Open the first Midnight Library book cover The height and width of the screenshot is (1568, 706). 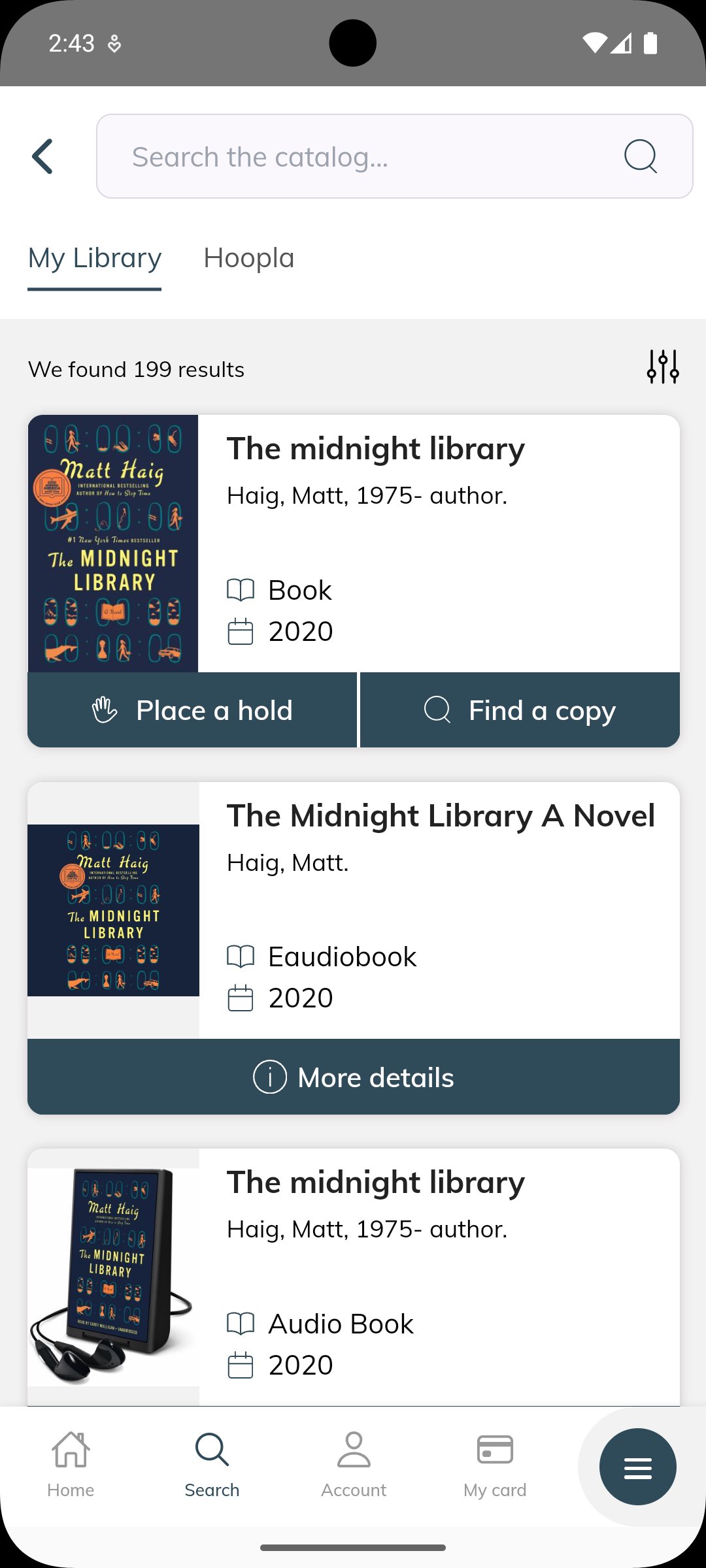[113, 544]
